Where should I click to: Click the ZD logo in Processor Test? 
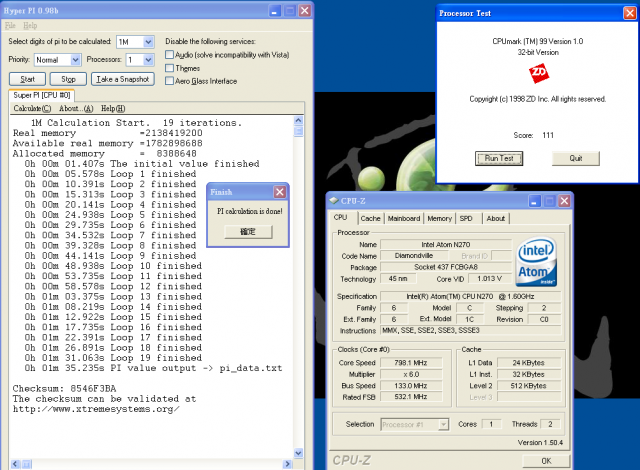tap(539, 73)
